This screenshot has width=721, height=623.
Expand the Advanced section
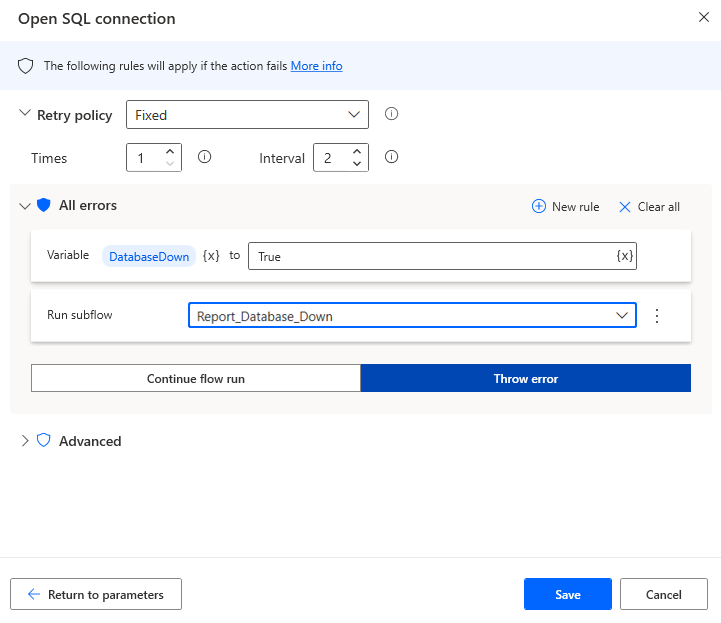25,440
